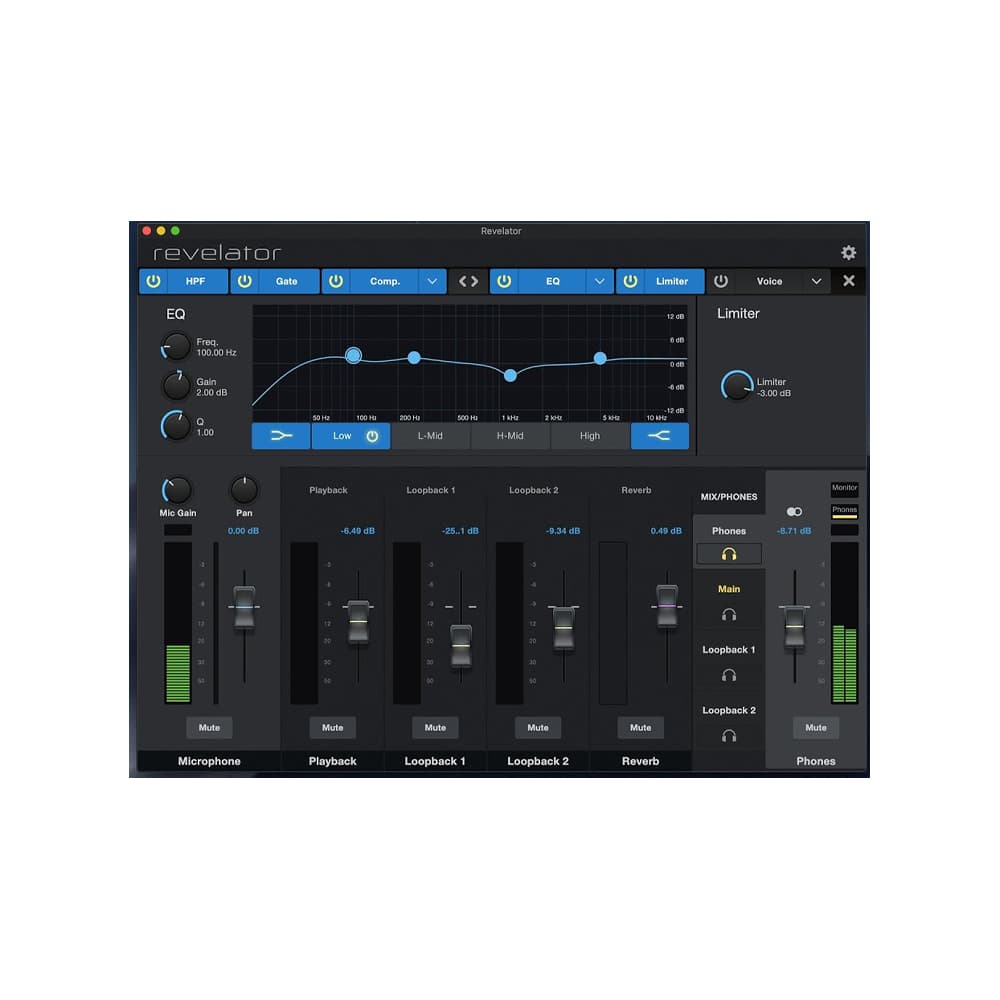This screenshot has width=1000, height=1000.
Task: Click the EQ Q knob
Action: point(176,426)
